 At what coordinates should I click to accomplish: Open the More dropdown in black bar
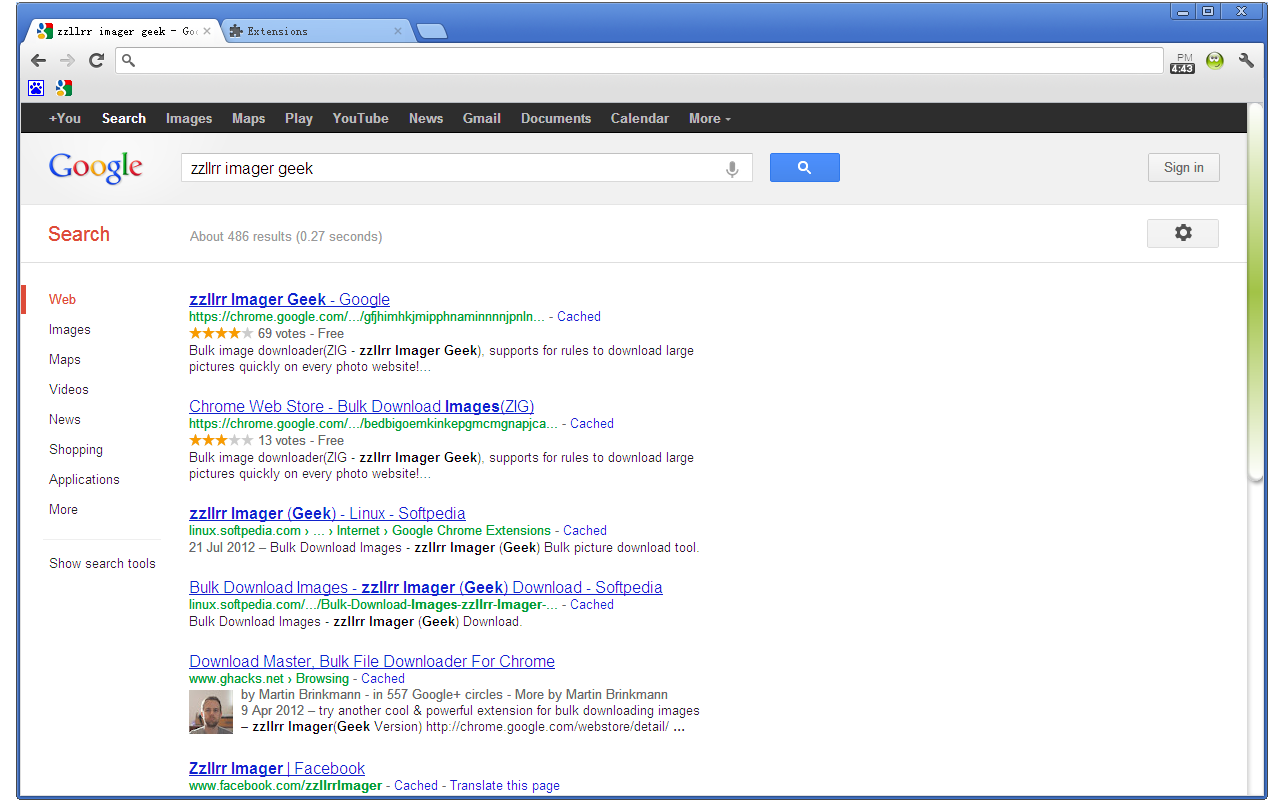point(710,118)
